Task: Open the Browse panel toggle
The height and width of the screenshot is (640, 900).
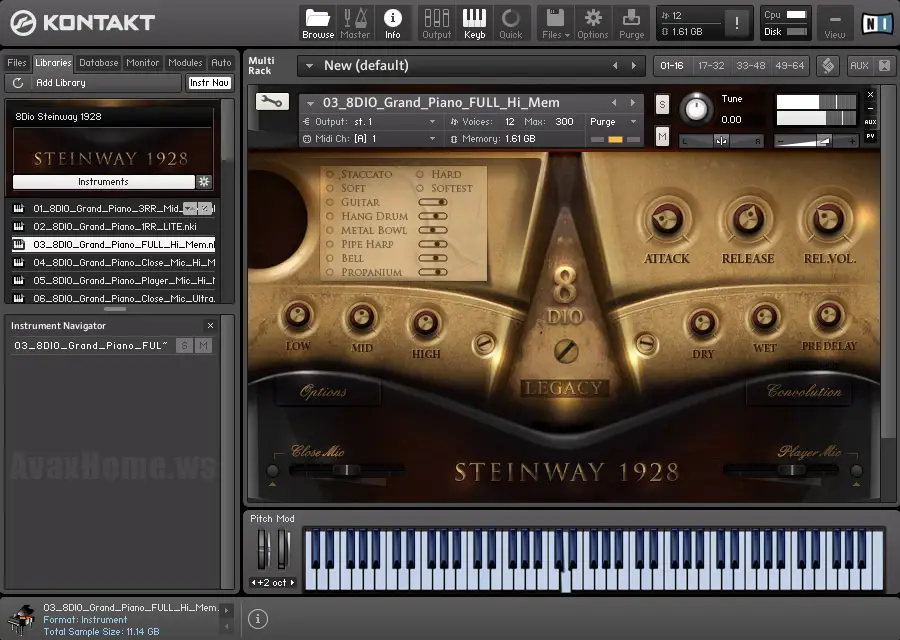Action: (x=318, y=24)
